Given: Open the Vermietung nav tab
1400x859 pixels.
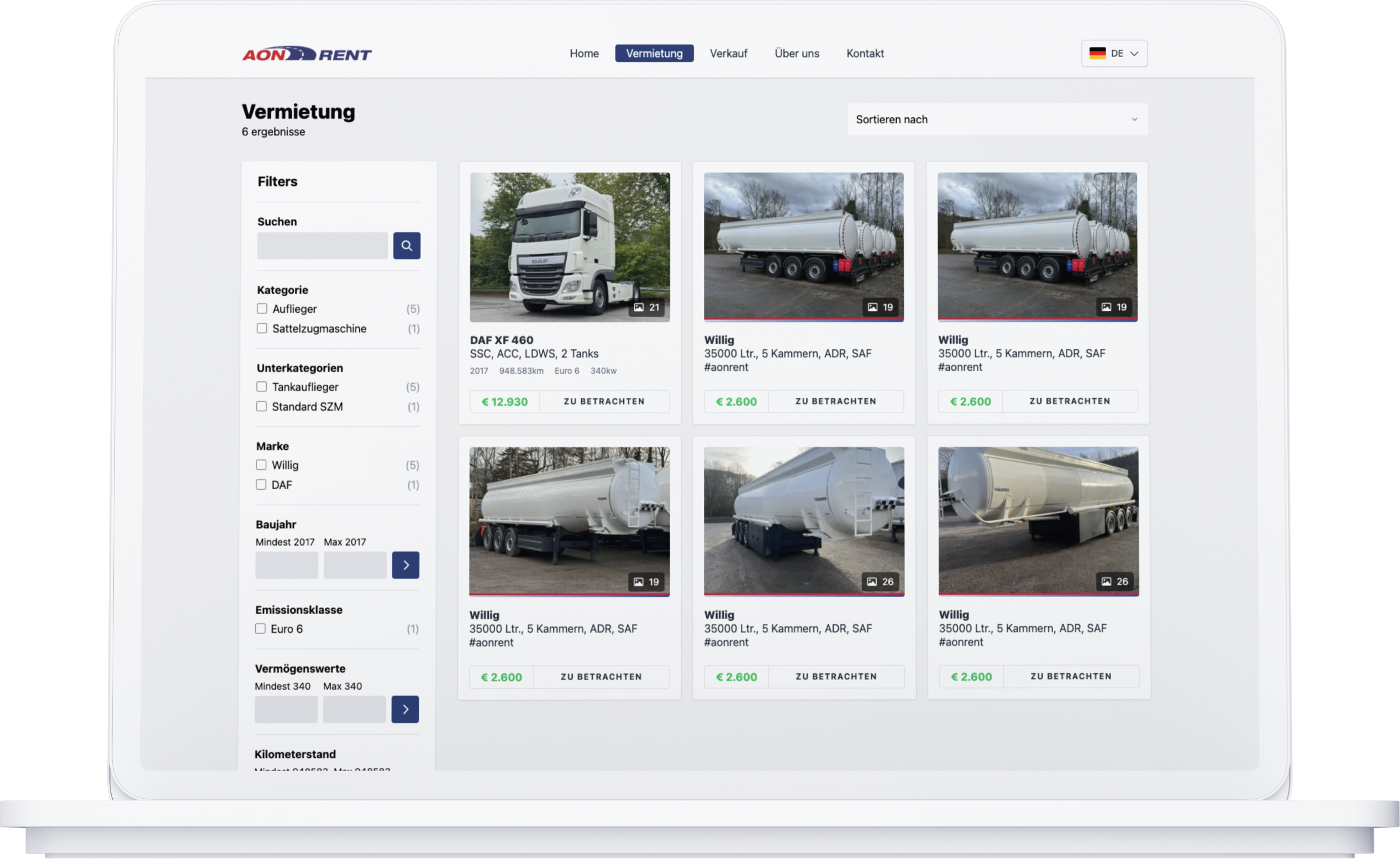Looking at the screenshot, I should pos(654,54).
